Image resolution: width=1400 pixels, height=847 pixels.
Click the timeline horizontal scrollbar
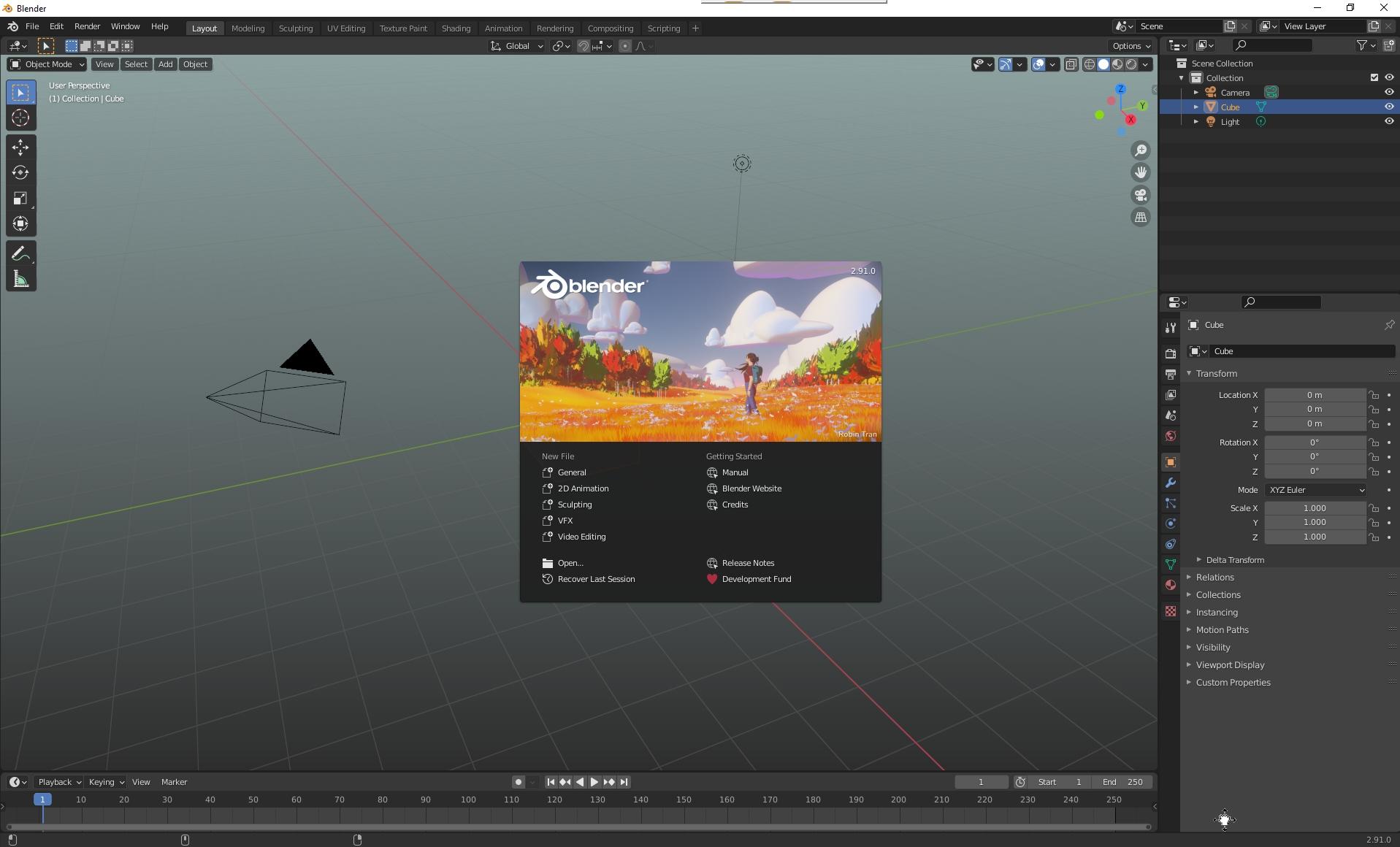(x=578, y=827)
